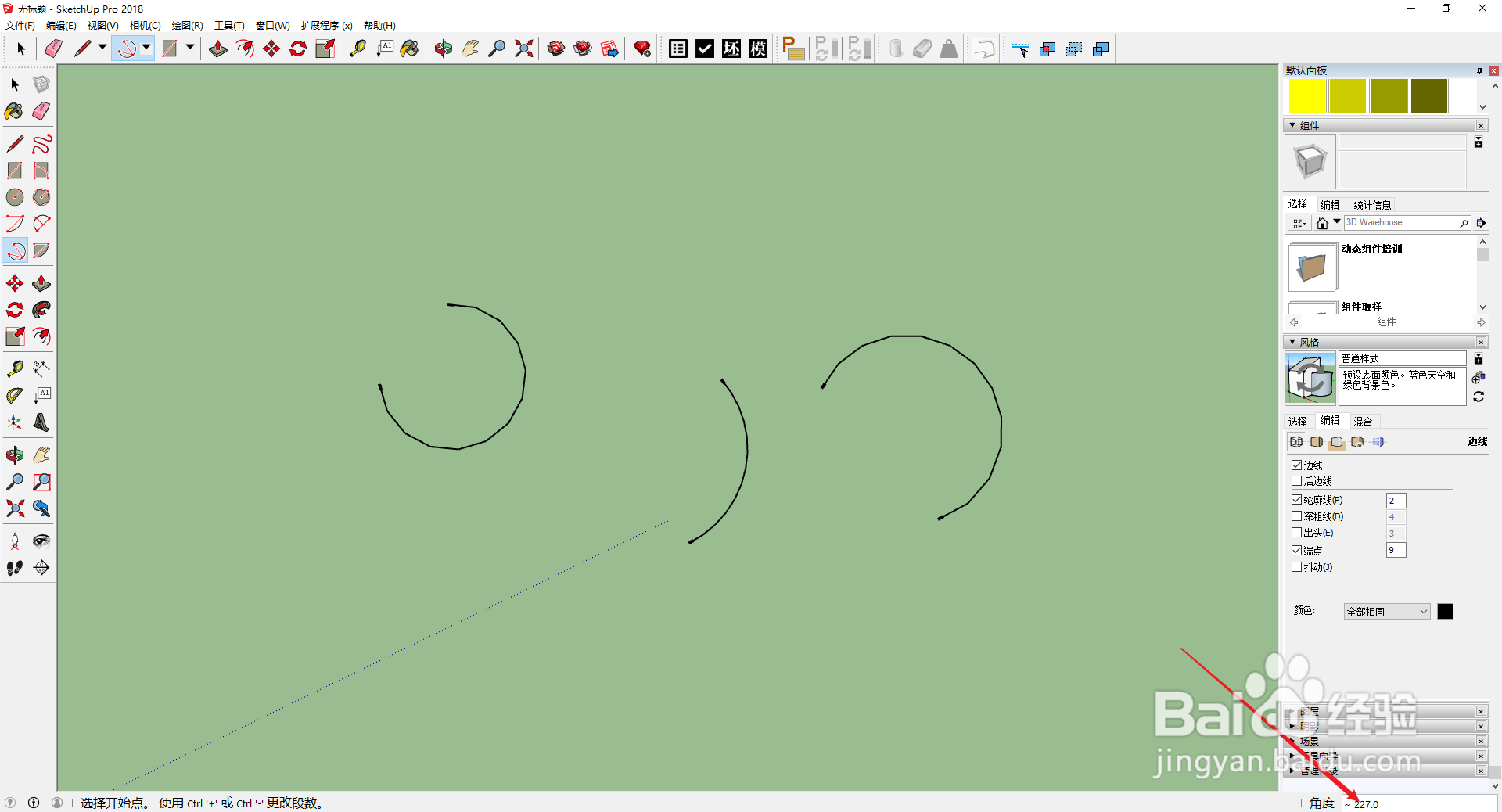
Task: Click the components search magnifier button
Action: pos(1464,224)
